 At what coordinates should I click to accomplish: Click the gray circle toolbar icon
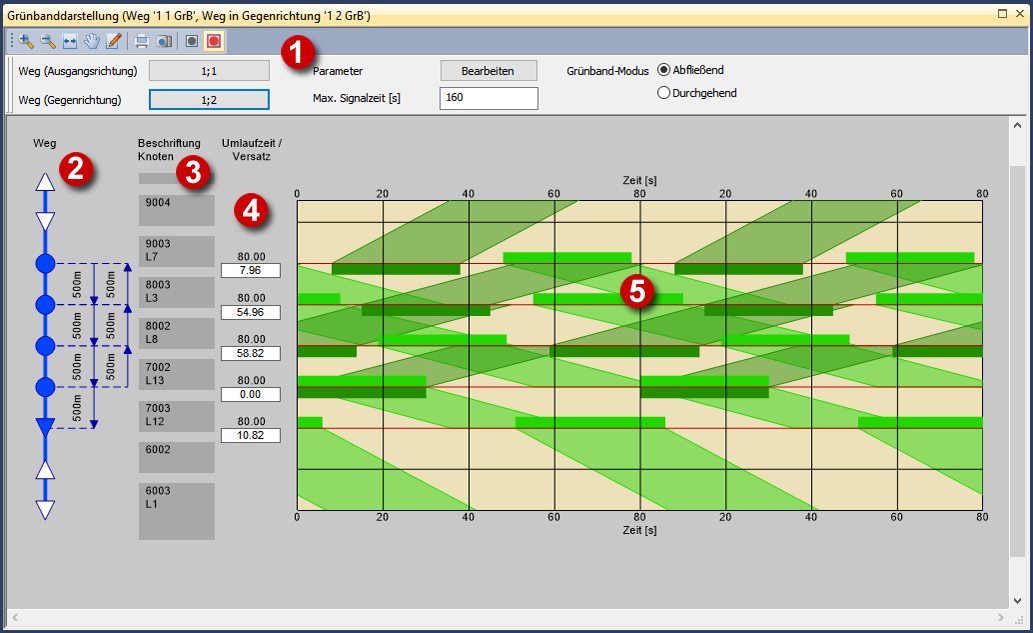192,41
